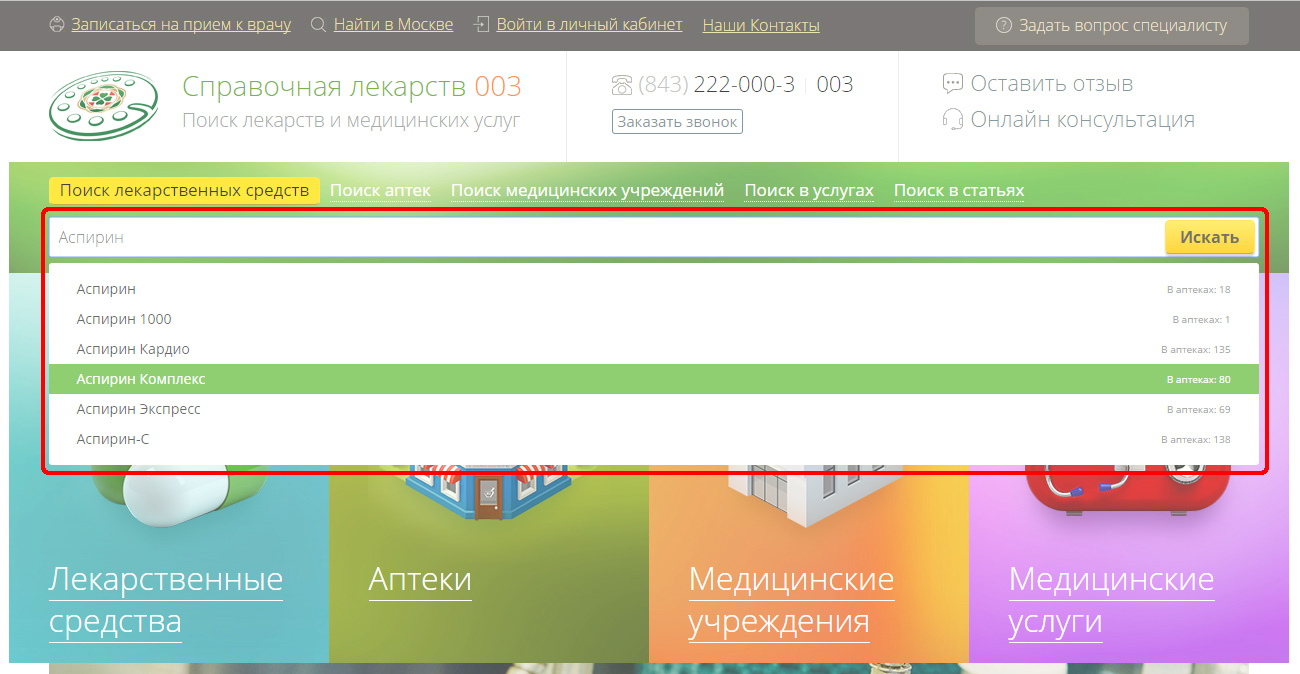Screen dimensions: 1300x674
Task: Click the yellow Искать button
Action: pos(1210,237)
